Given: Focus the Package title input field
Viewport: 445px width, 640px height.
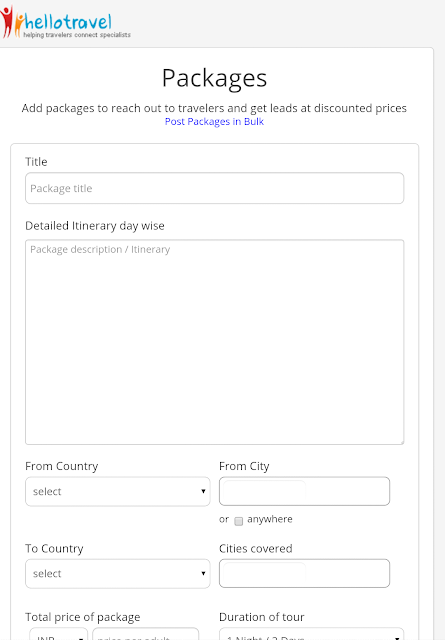Looking at the screenshot, I should coord(215,188).
